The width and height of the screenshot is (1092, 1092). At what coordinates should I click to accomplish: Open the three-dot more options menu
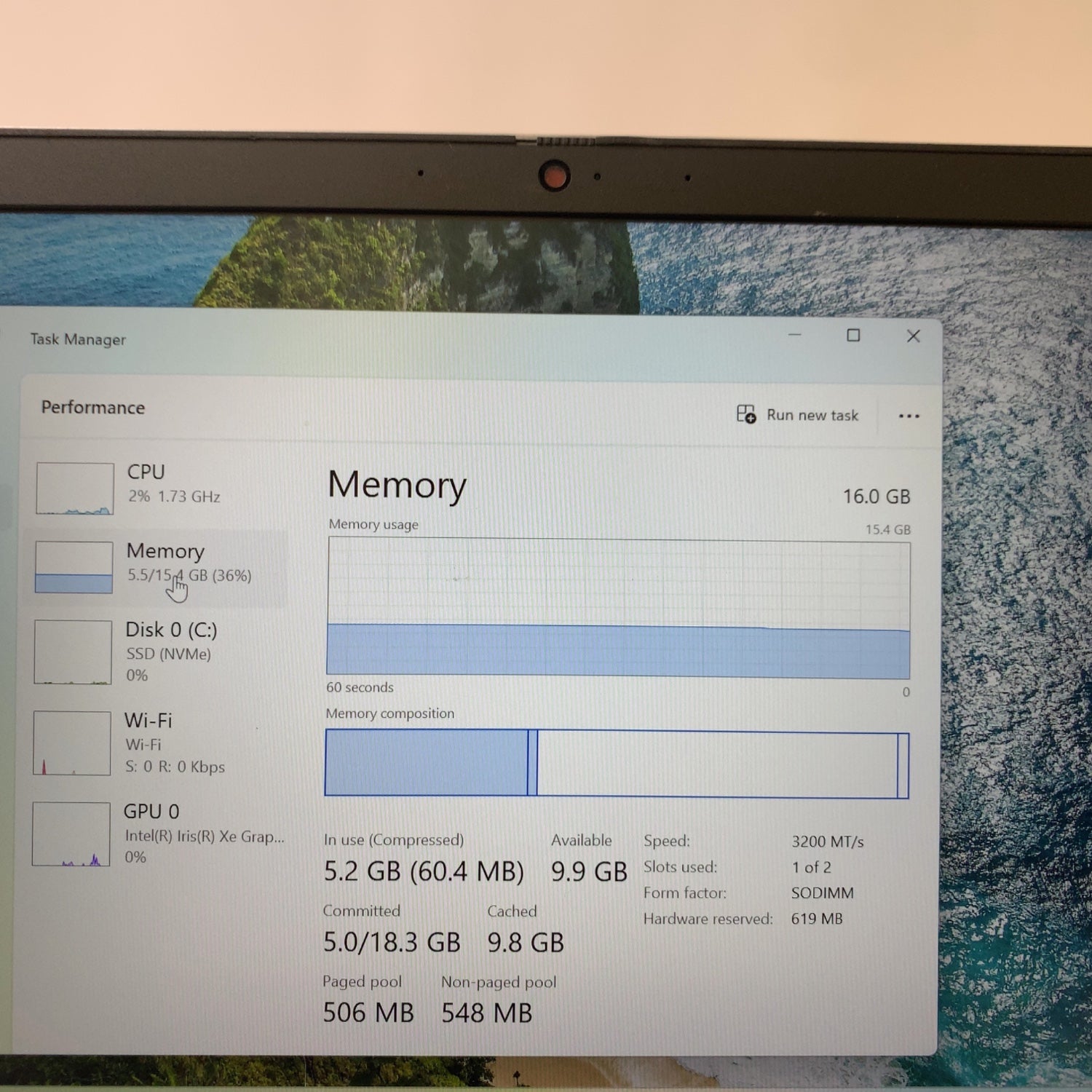pyautogui.click(x=909, y=416)
